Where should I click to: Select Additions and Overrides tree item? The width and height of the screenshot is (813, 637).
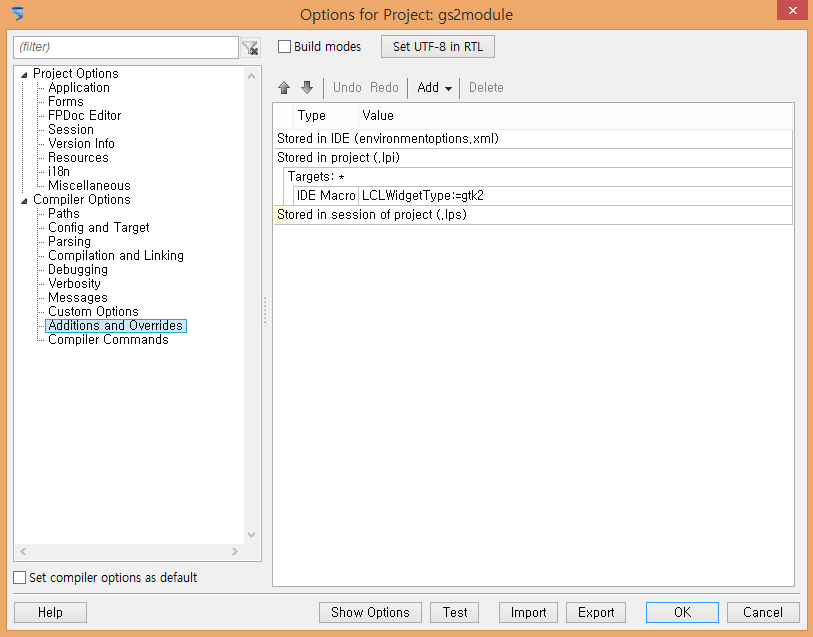(116, 325)
